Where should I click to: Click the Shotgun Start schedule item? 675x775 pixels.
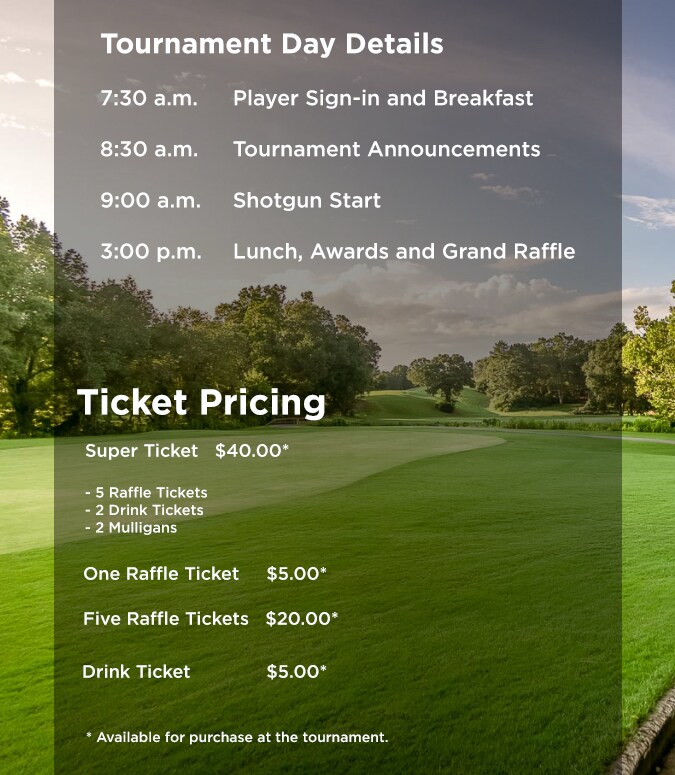pos(306,201)
